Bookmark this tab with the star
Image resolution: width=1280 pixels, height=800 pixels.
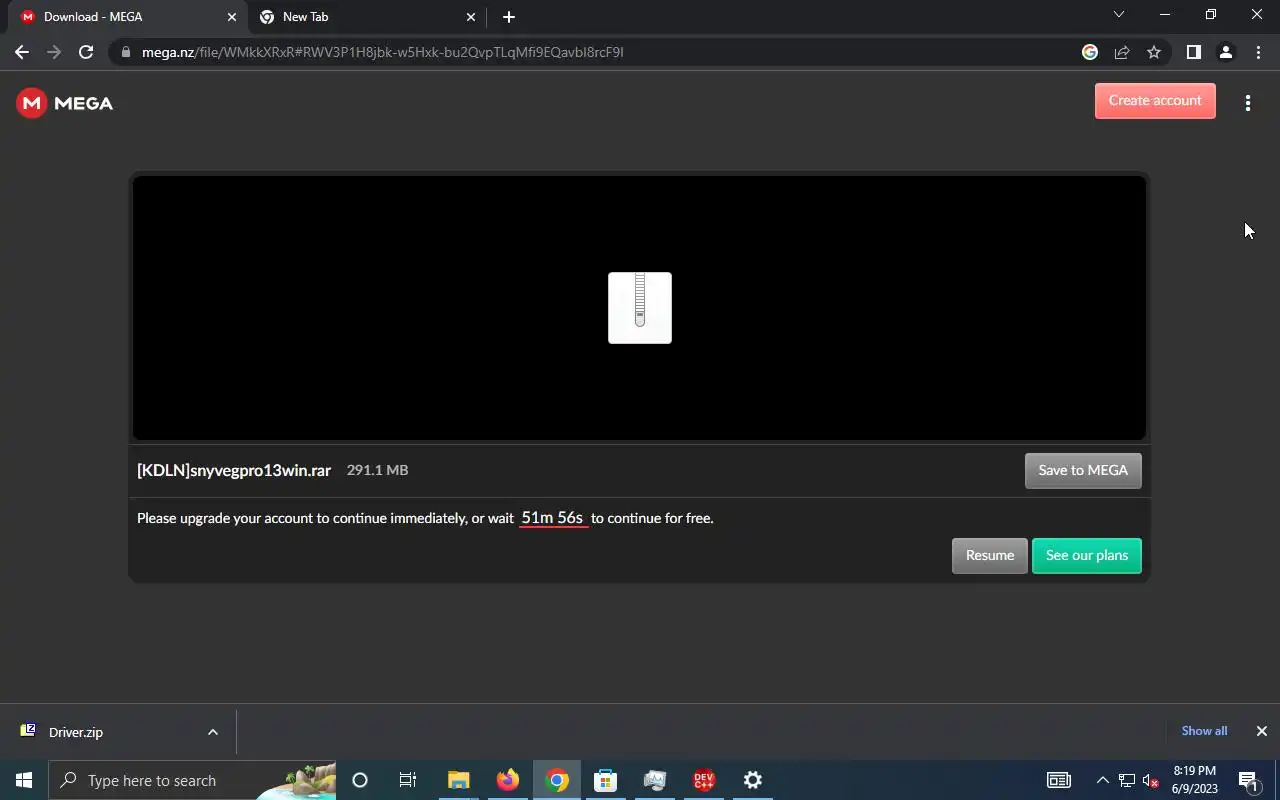[1154, 52]
